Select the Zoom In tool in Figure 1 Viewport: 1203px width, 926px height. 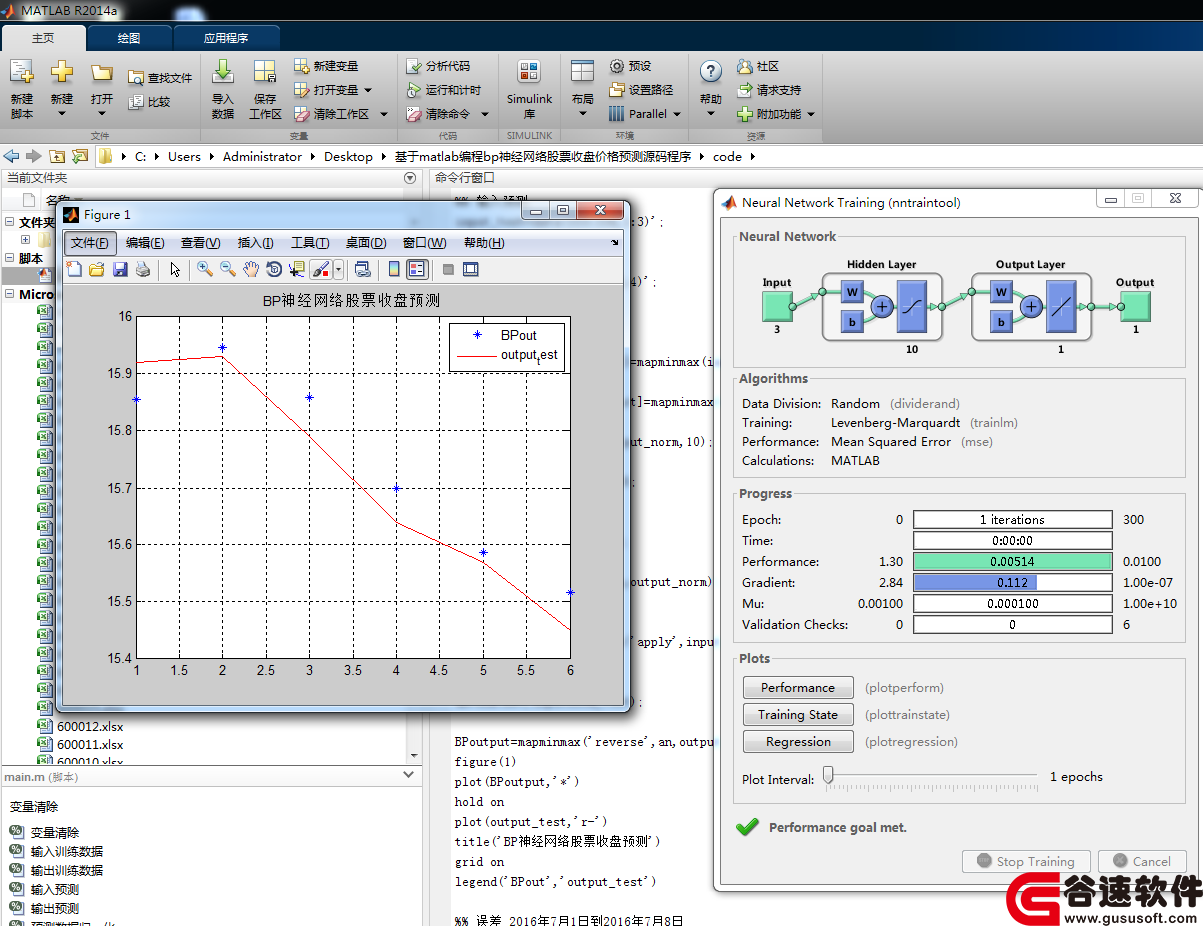tap(205, 269)
